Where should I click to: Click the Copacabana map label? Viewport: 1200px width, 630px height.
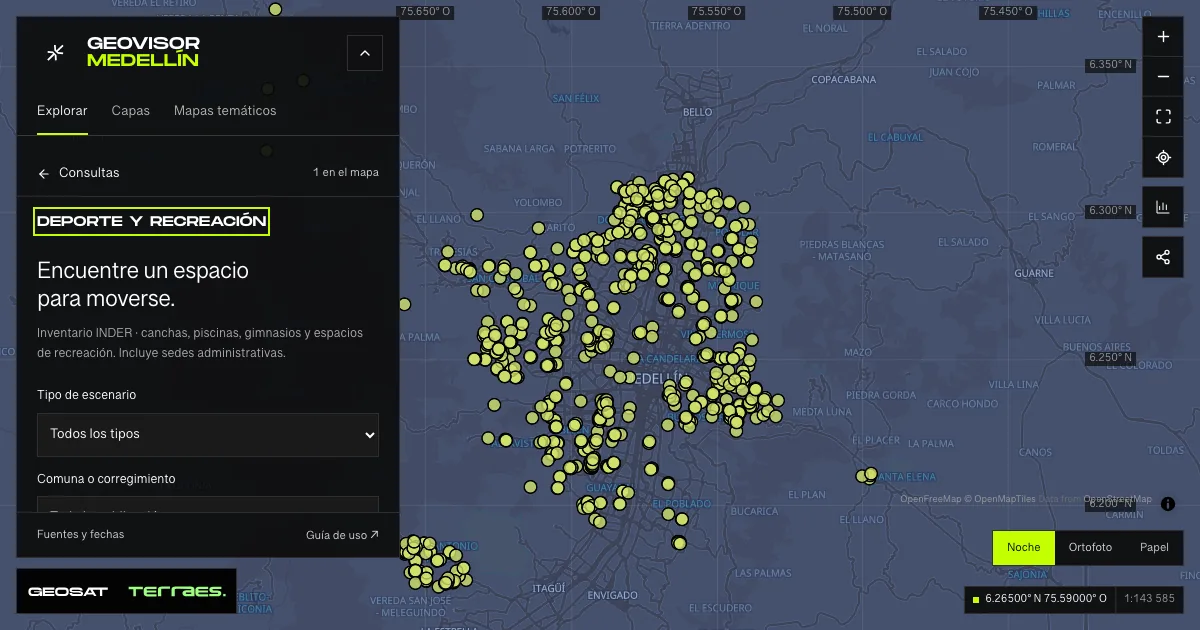tap(844, 79)
